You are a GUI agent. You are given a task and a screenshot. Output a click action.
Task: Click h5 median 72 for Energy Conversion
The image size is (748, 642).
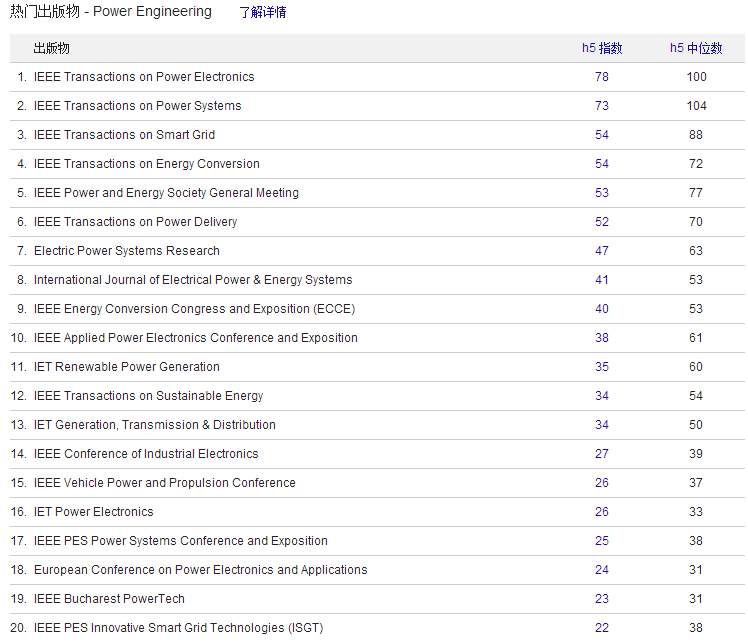(696, 164)
